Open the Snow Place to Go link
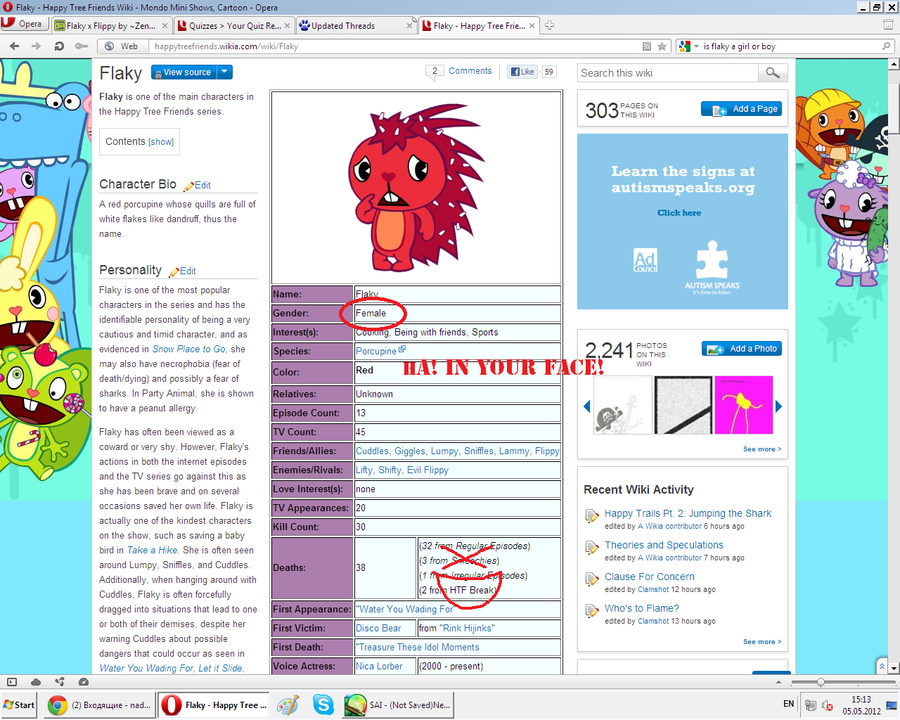The height and width of the screenshot is (720, 900). click(189, 349)
